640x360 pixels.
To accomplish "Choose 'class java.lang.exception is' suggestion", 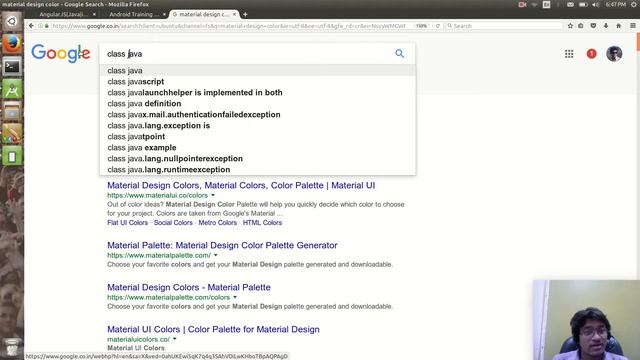I will (x=258, y=126).
